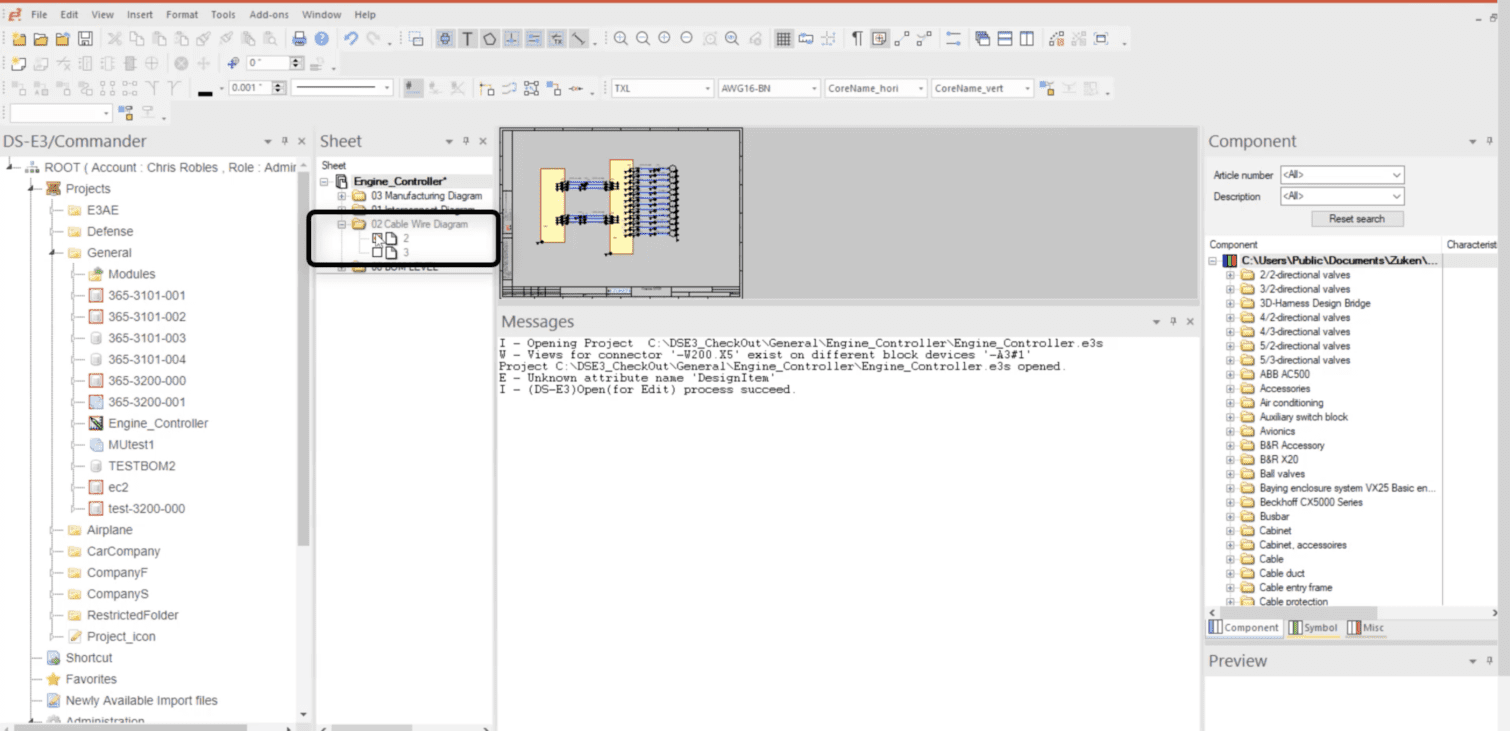Click the schematic sheet preview thumbnail
The width and height of the screenshot is (1510, 731).
[x=621, y=213]
